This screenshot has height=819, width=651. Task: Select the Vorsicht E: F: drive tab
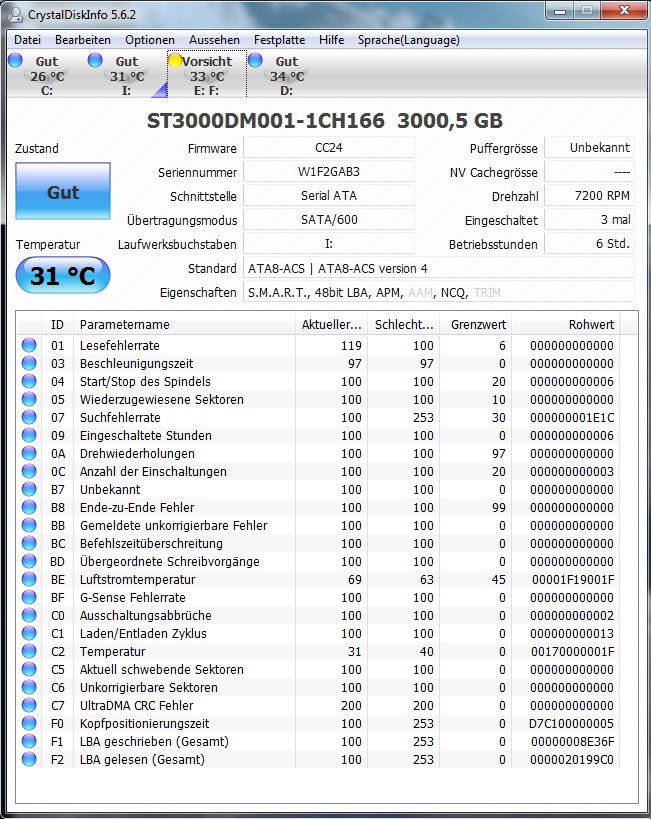pos(207,75)
